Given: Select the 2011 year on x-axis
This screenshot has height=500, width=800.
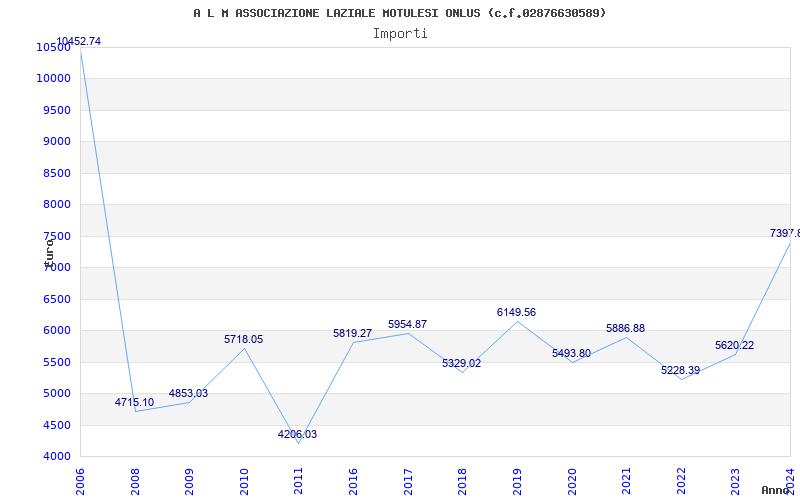Looking at the screenshot, I should 298,478.
